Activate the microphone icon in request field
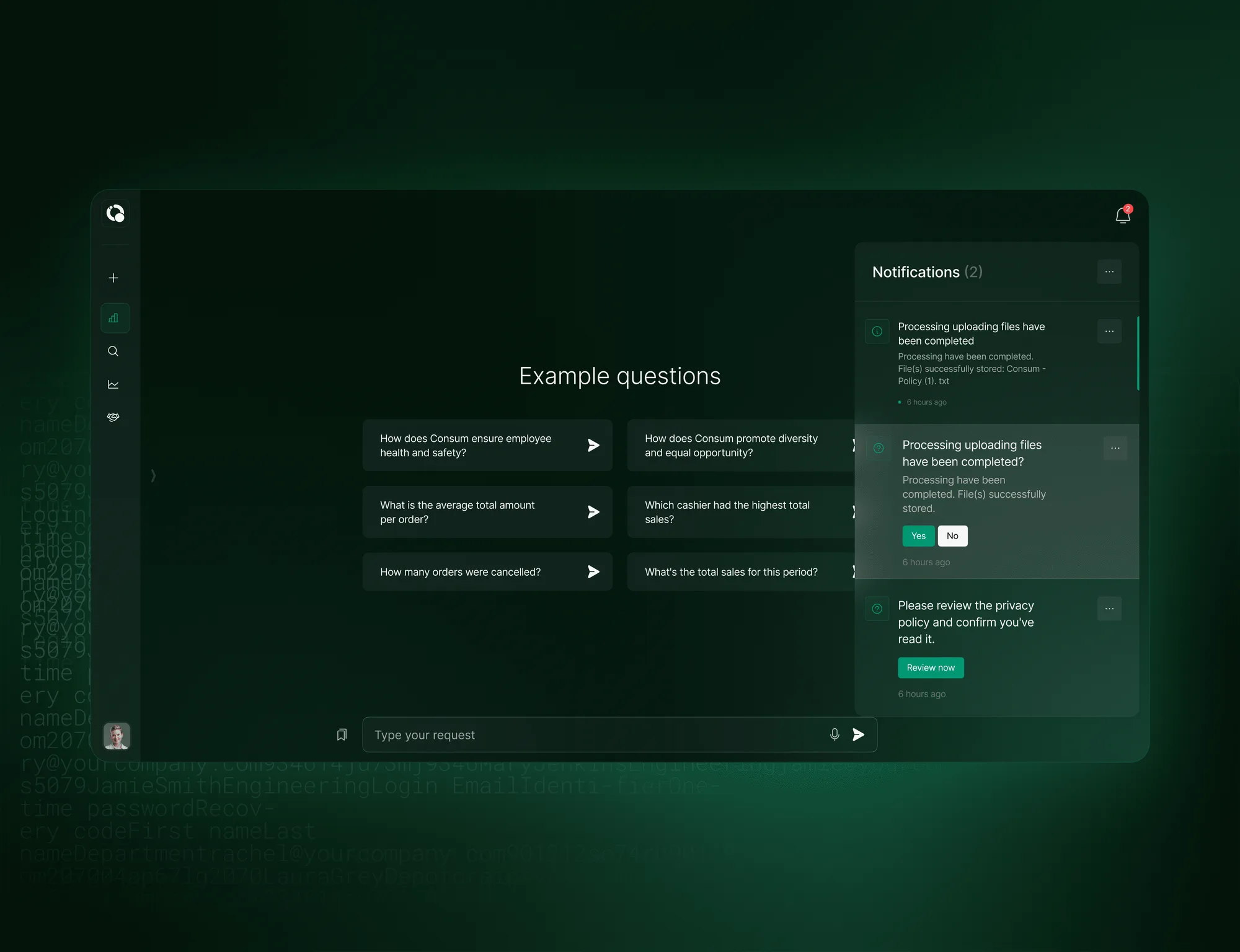Screen dimensions: 1240x952 click(835, 734)
